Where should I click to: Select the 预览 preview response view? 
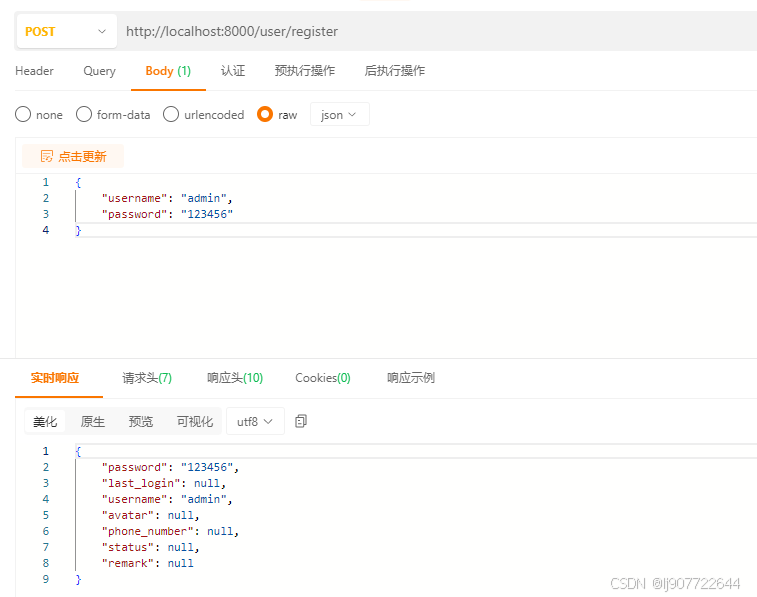tap(141, 421)
